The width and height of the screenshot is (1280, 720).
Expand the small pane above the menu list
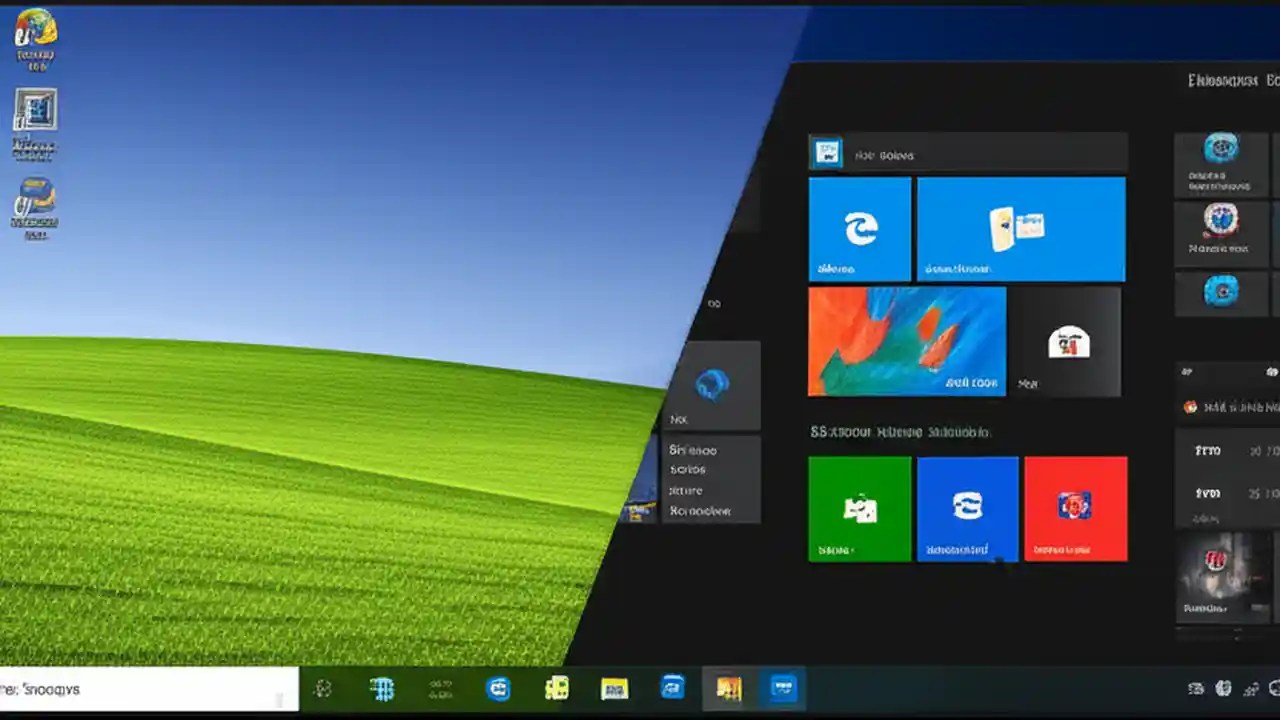pos(711,387)
